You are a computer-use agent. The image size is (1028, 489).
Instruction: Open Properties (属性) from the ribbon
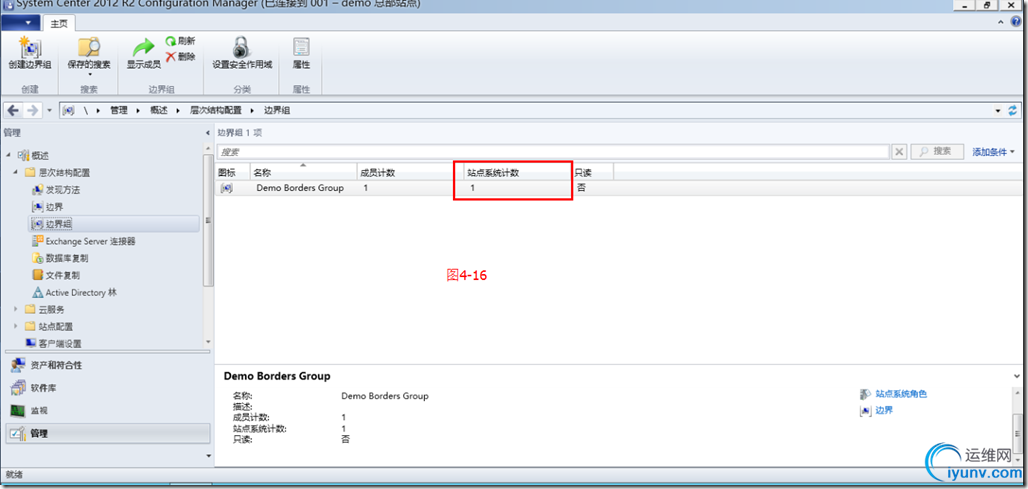point(301,54)
